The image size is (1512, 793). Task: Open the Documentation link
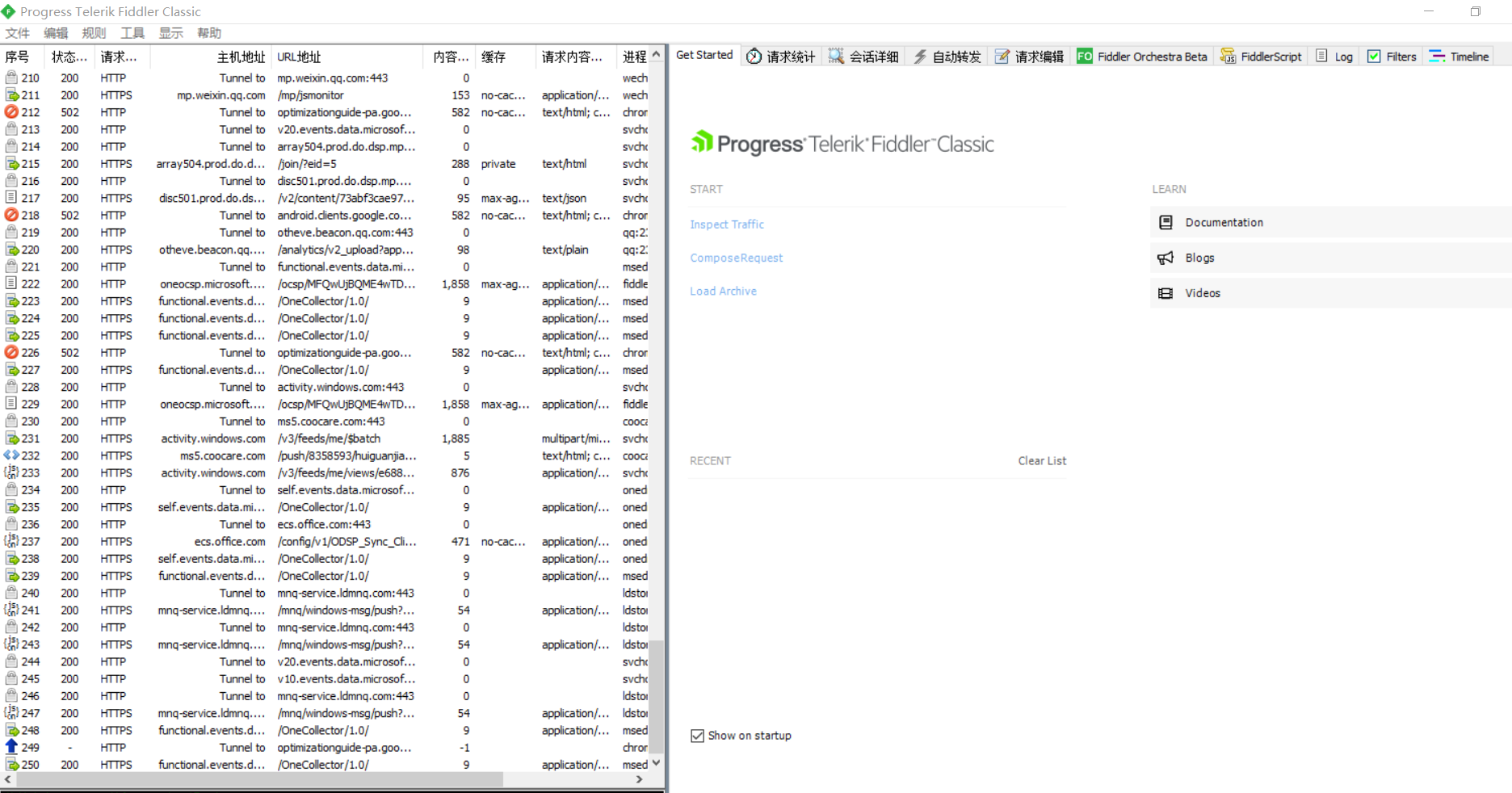pos(1224,223)
